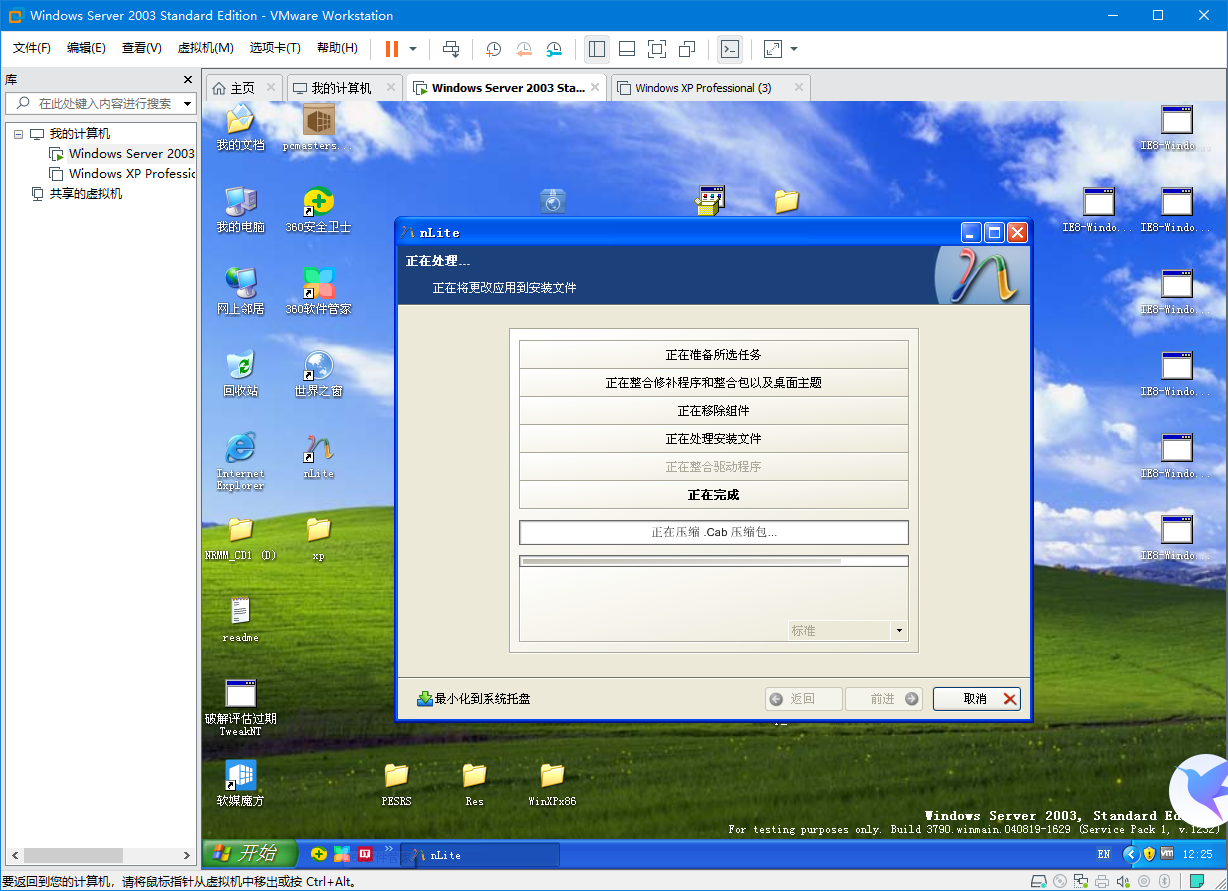
Task: Click the Send Ctrl+Alt+Del toolbar icon
Action: click(451, 48)
